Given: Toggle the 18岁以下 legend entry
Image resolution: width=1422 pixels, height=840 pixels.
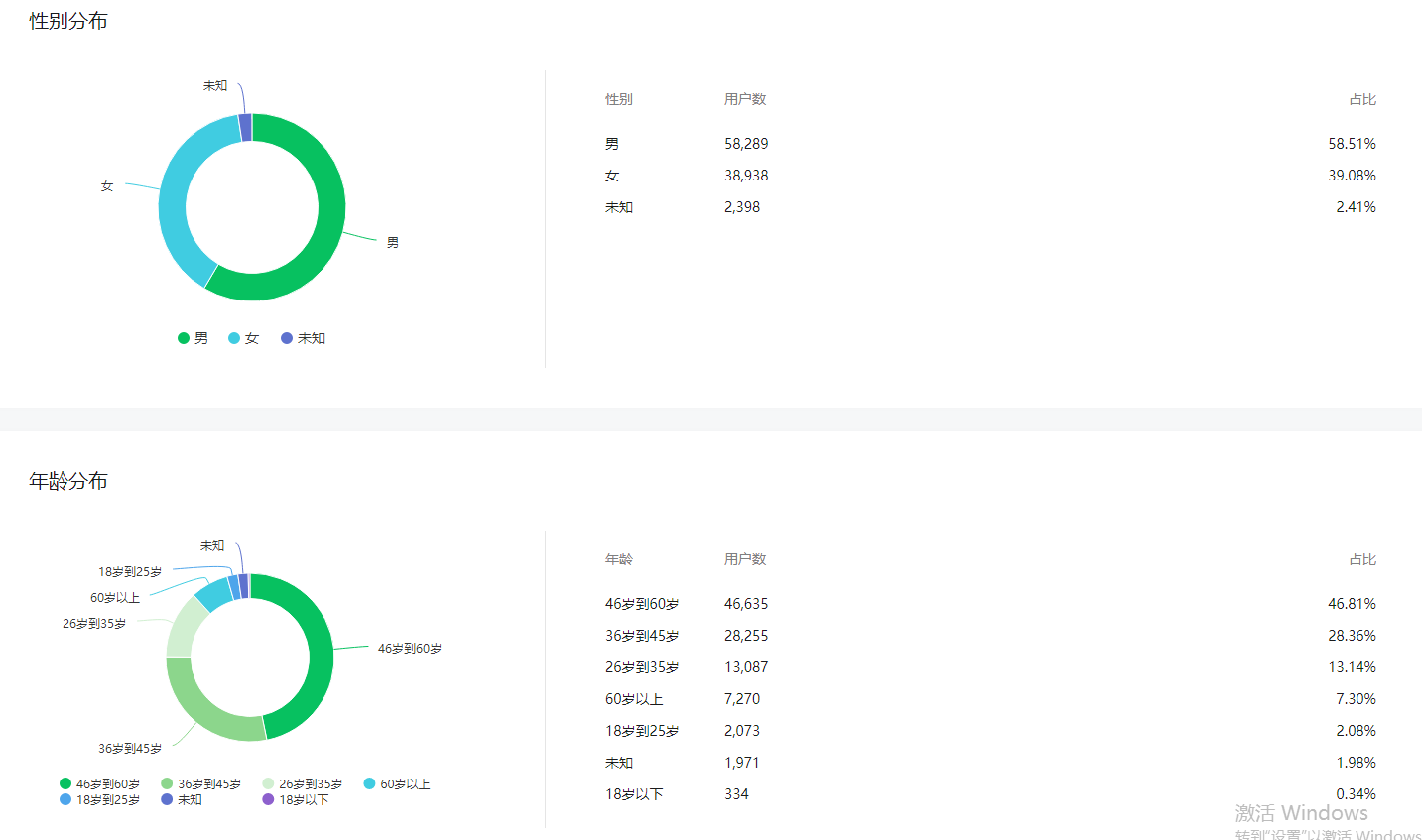Looking at the screenshot, I should pyautogui.click(x=295, y=799).
